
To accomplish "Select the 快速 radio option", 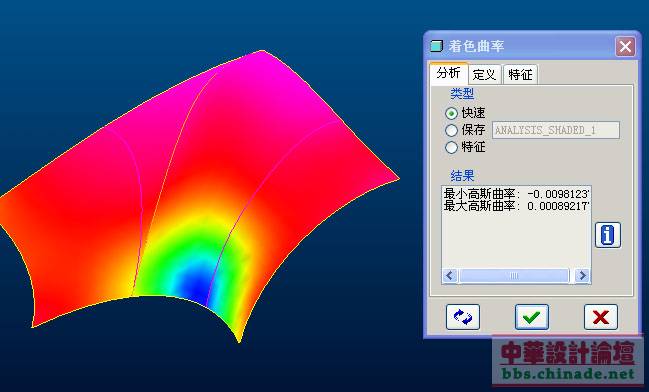I will tap(451, 113).
